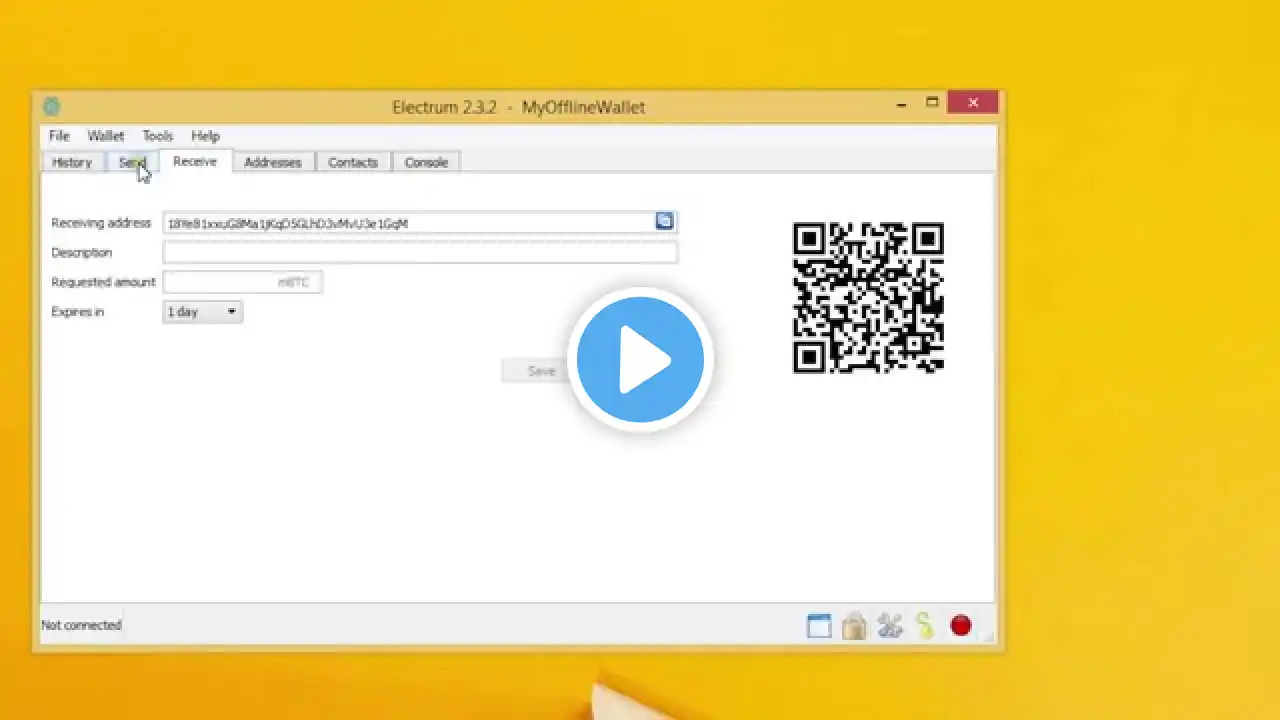Screen dimensions: 1280x720
Task: Click the red network status indicator
Action: (x=961, y=625)
